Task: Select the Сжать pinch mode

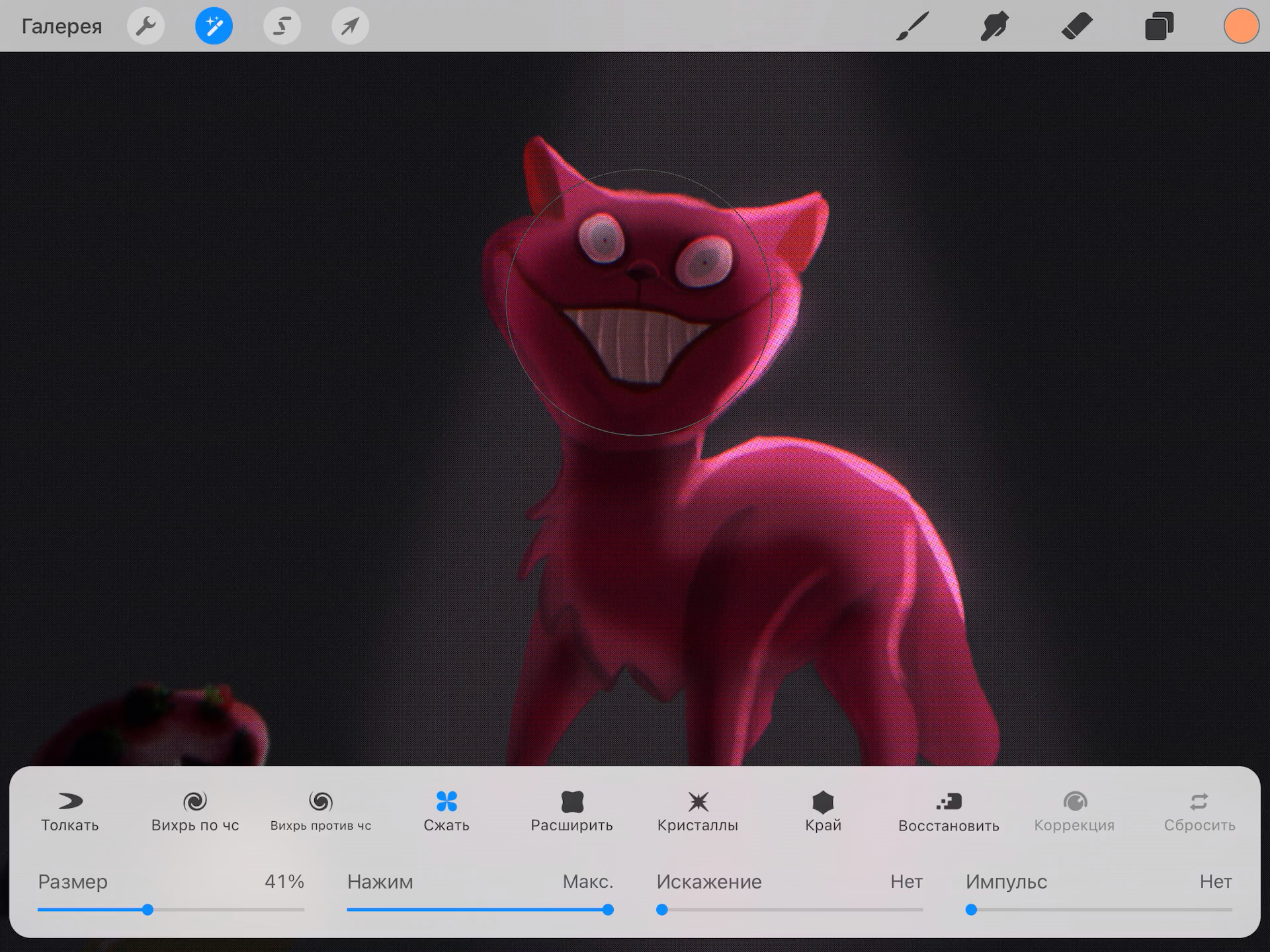Action: (x=446, y=812)
